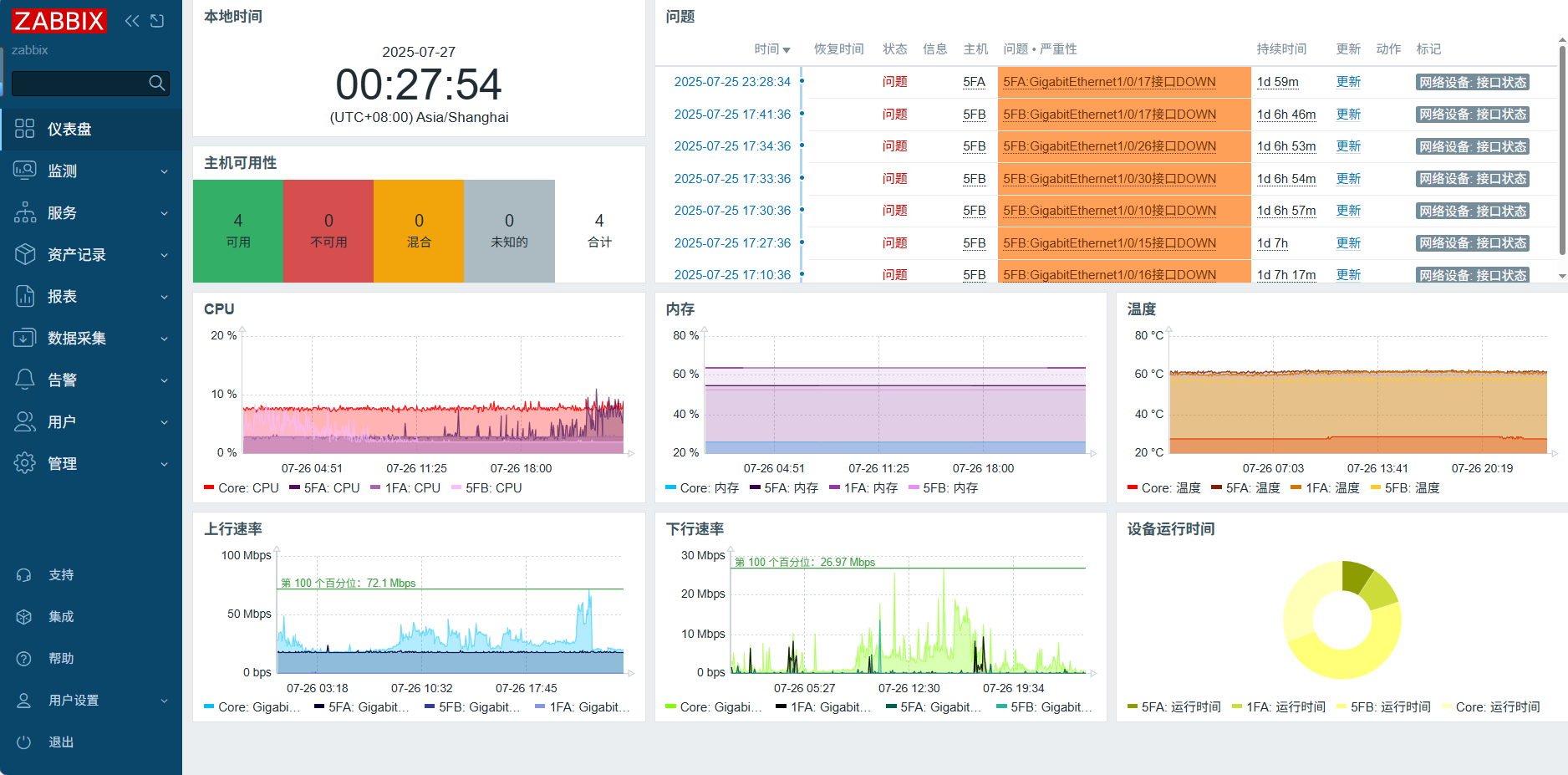This screenshot has height=775, width=1568.
Task: Open the 2025-07-25 17:41:36 problem timestamp link
Action: click(x=732, y=115)
